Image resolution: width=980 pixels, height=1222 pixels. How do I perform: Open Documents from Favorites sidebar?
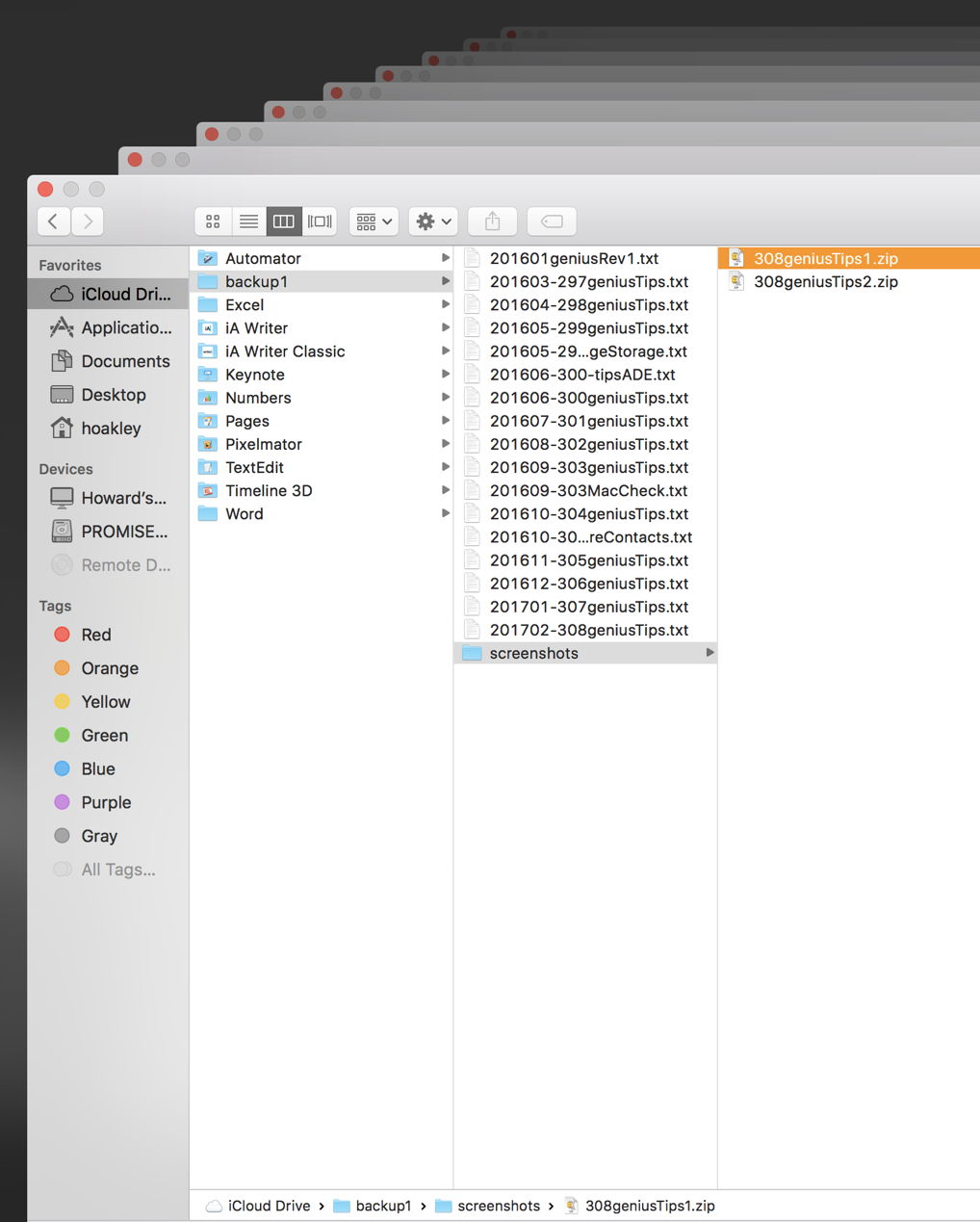pyautogui.click(x=124, y=361)
